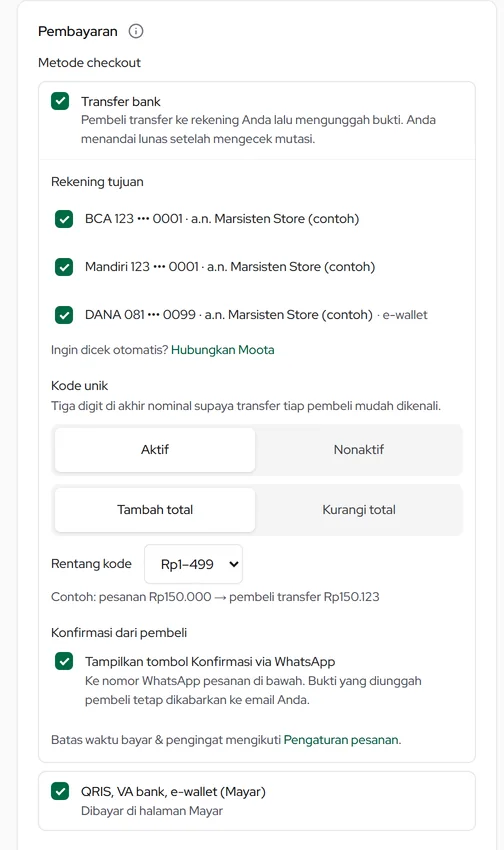The image size is (504, 850).
Task: Click the 'Pembayaran' section title
Action: point(77,31)
